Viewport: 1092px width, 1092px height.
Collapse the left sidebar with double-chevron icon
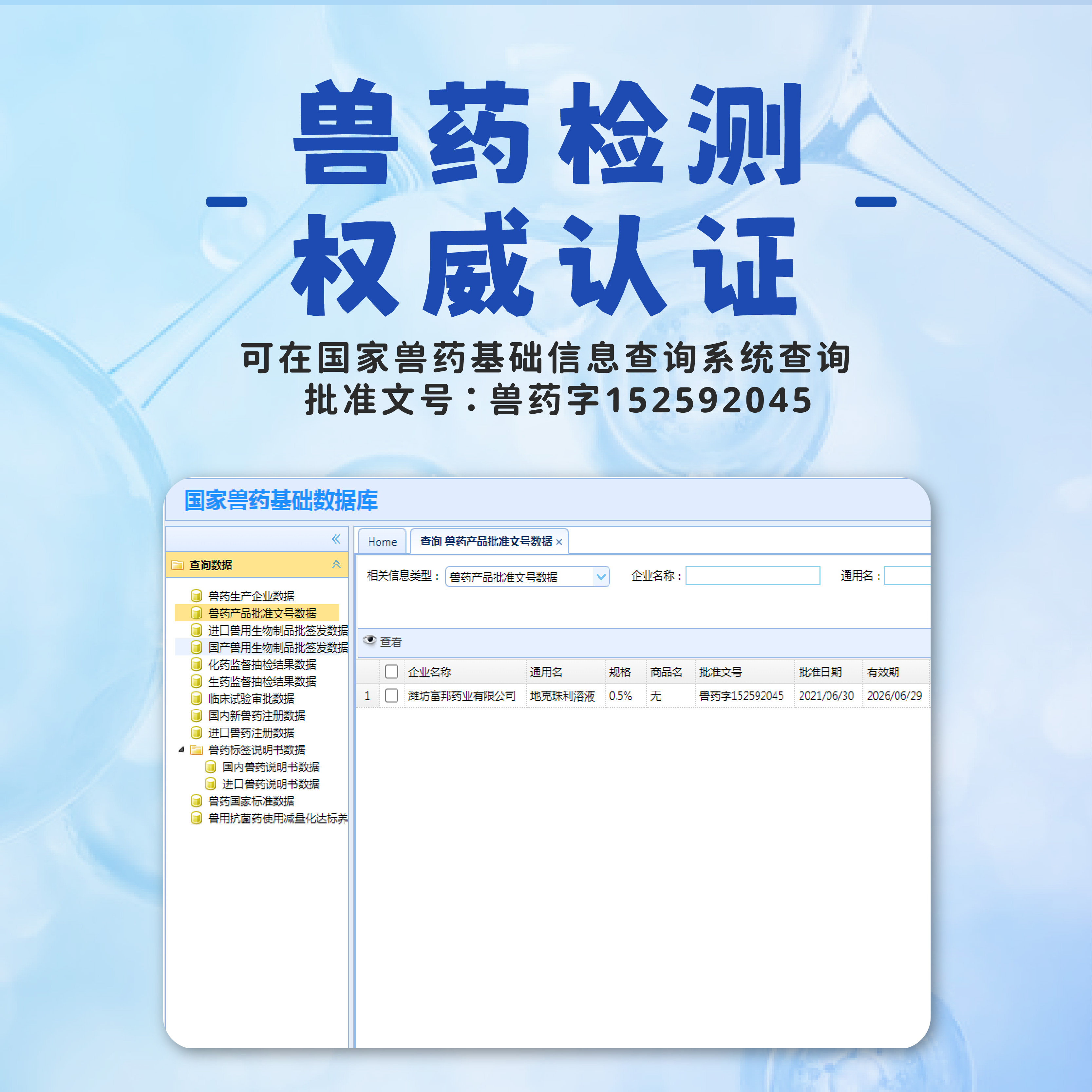coord(336,539)
